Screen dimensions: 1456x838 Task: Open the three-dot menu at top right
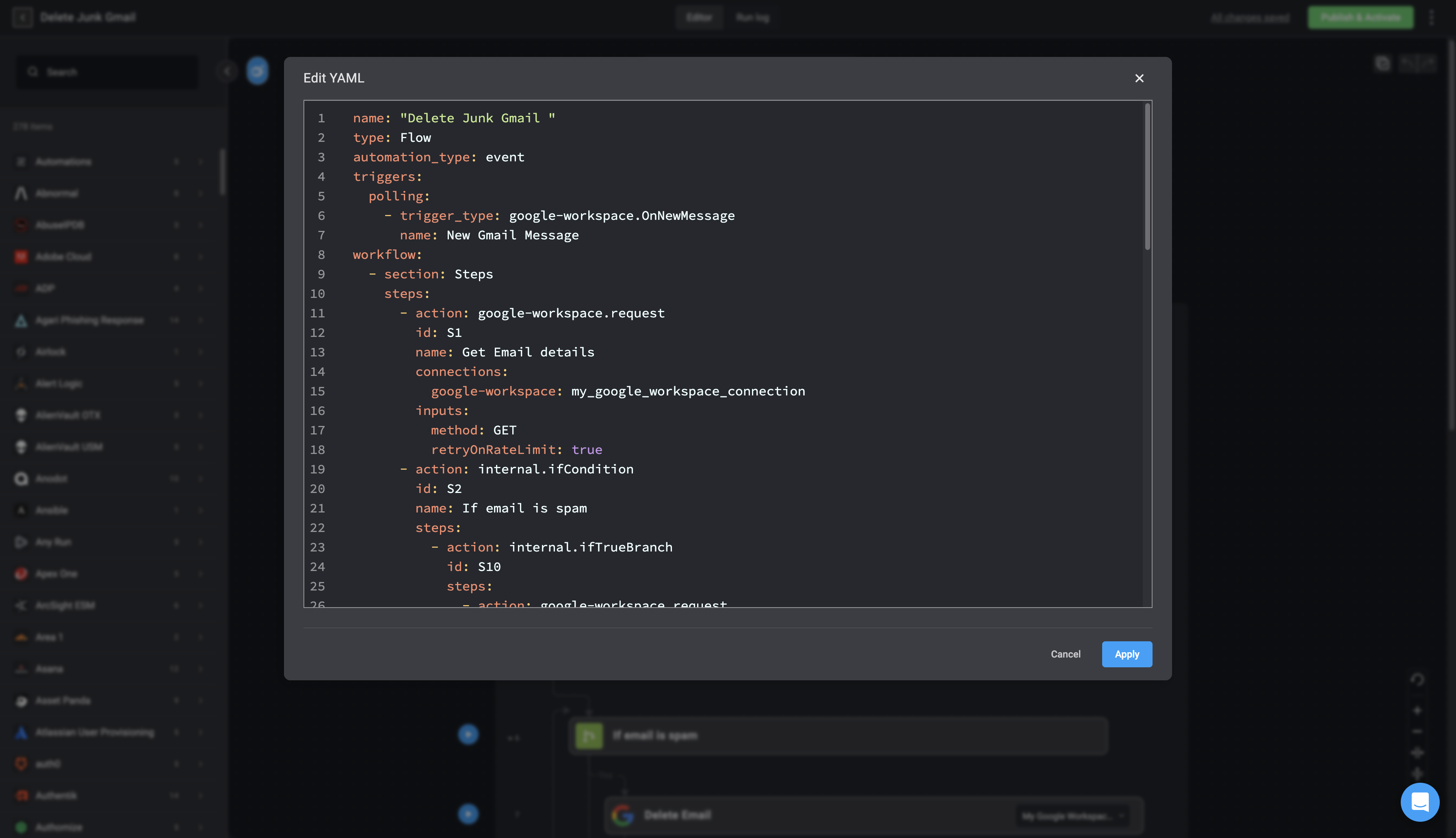tap(1432, 17)
